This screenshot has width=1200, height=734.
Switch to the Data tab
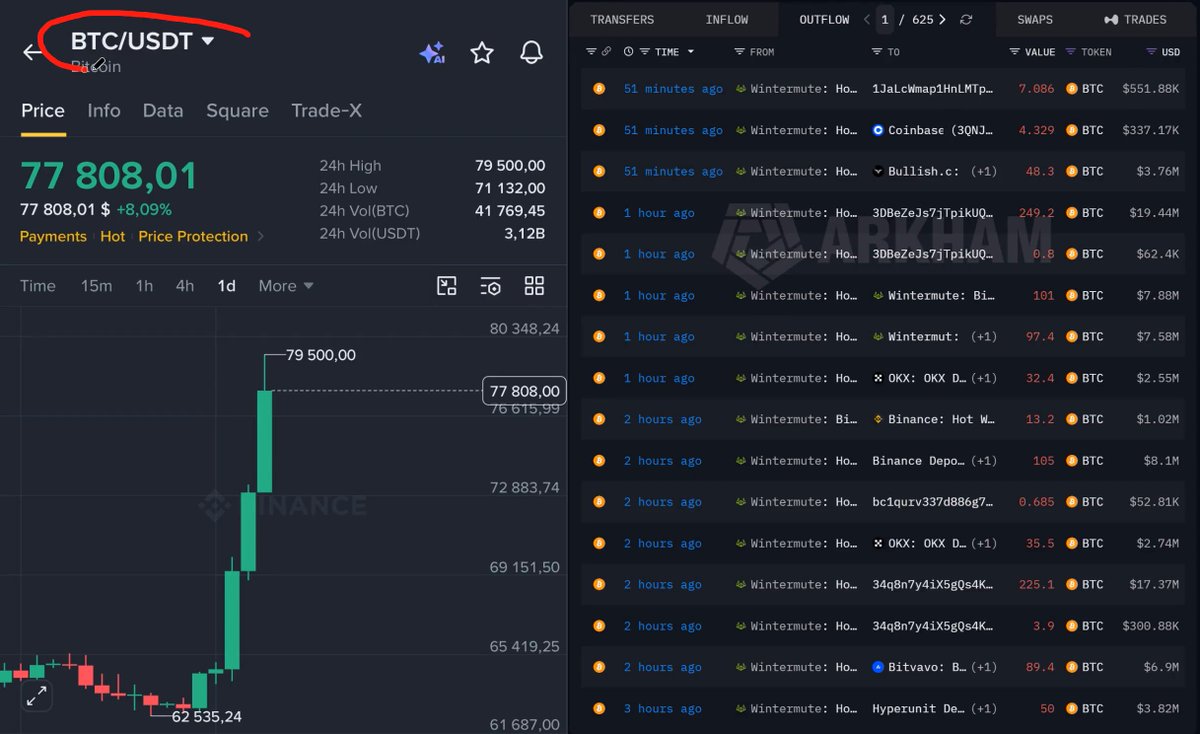[x=163, y=111]
